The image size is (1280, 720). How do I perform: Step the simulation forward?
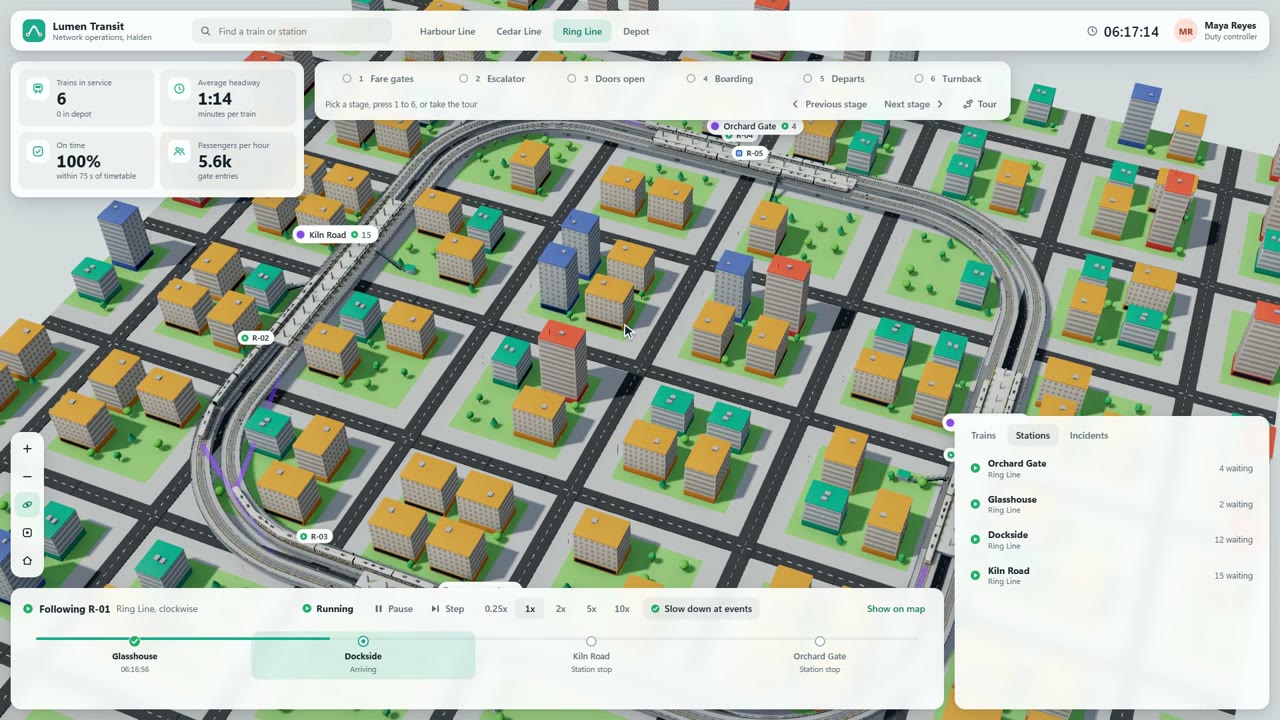tap(448, 609)
